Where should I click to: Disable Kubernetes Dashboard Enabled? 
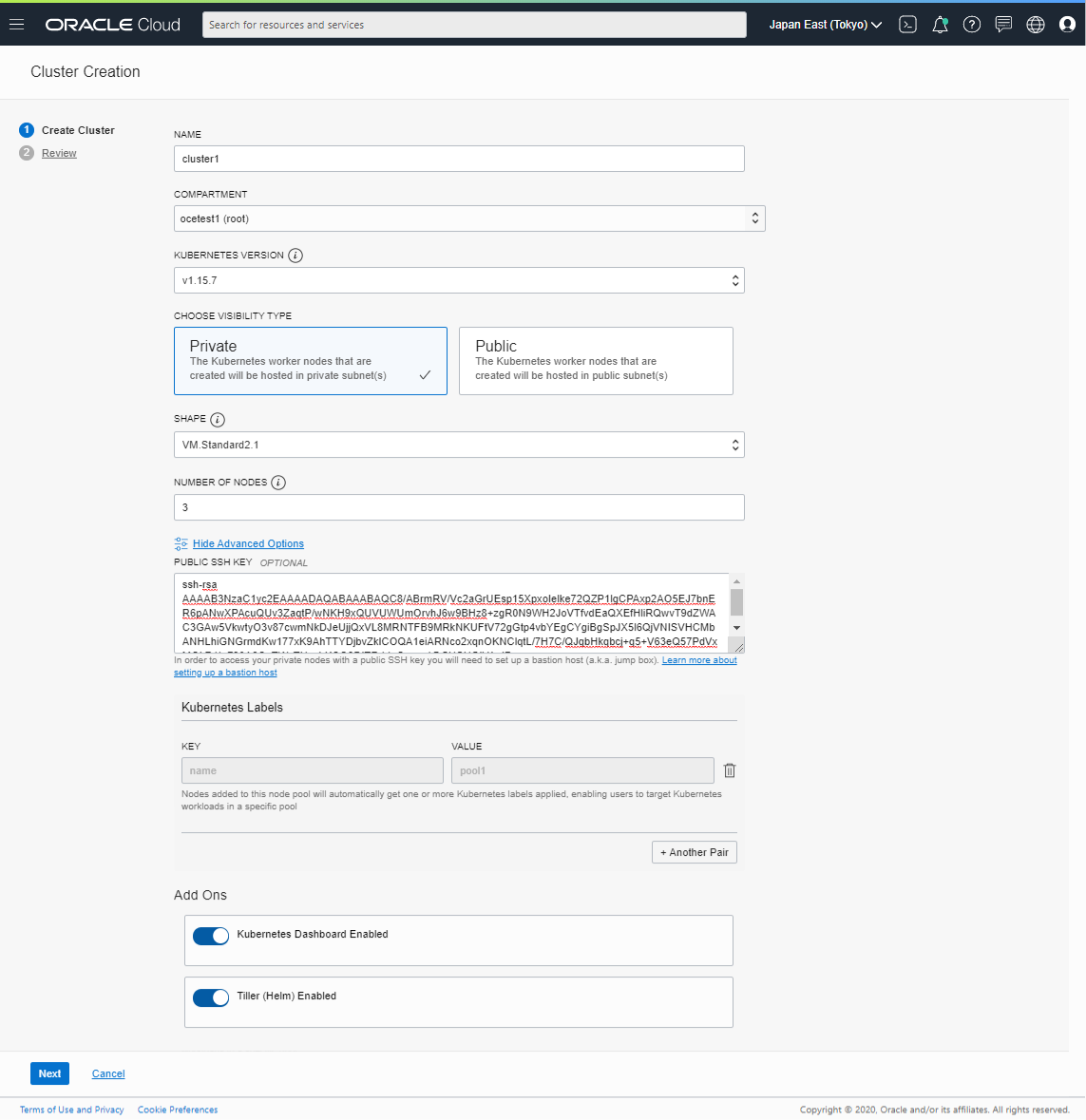(x=211, y=936)
